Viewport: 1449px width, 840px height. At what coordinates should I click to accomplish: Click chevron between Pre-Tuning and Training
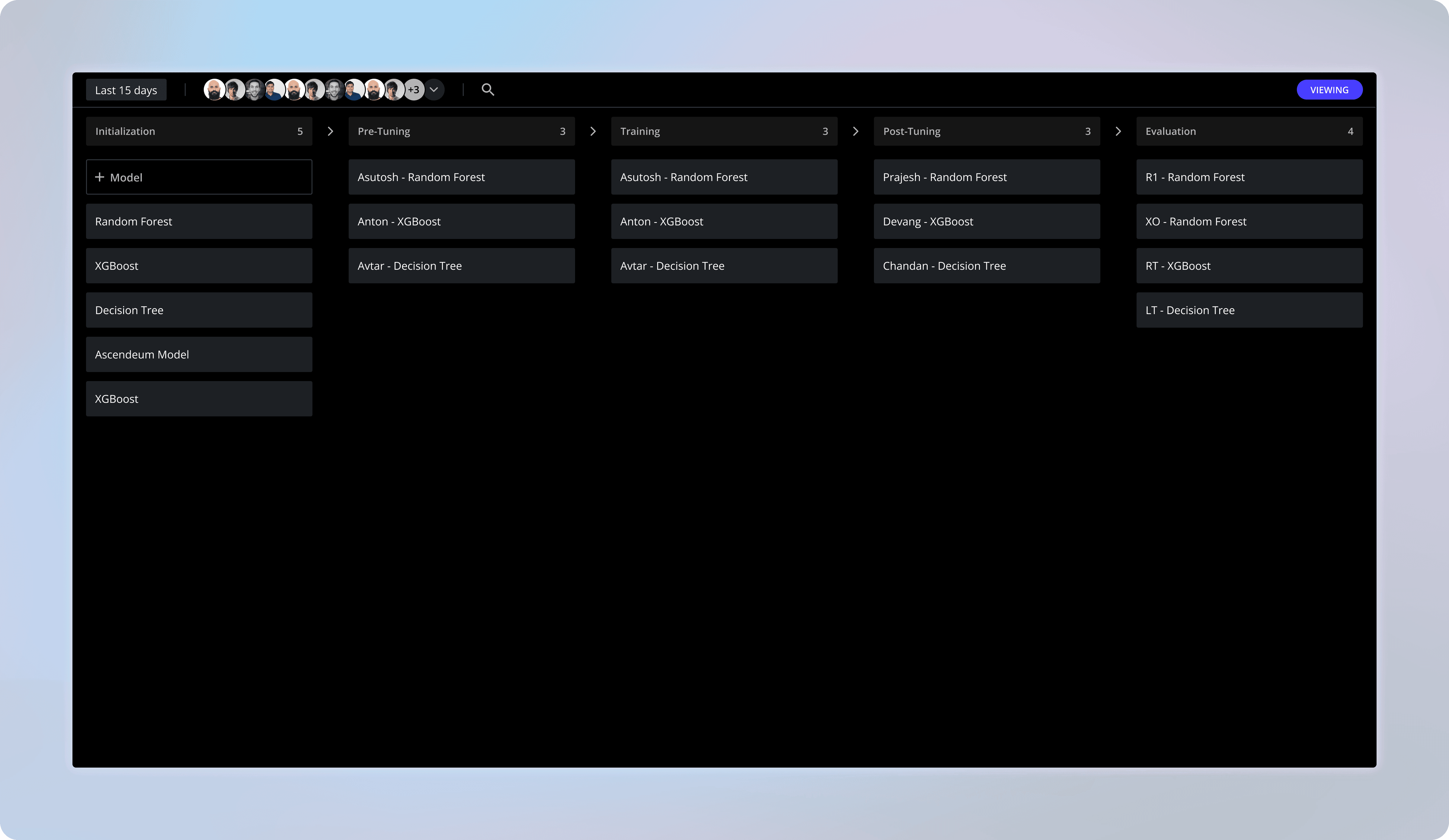coord(593,132)
